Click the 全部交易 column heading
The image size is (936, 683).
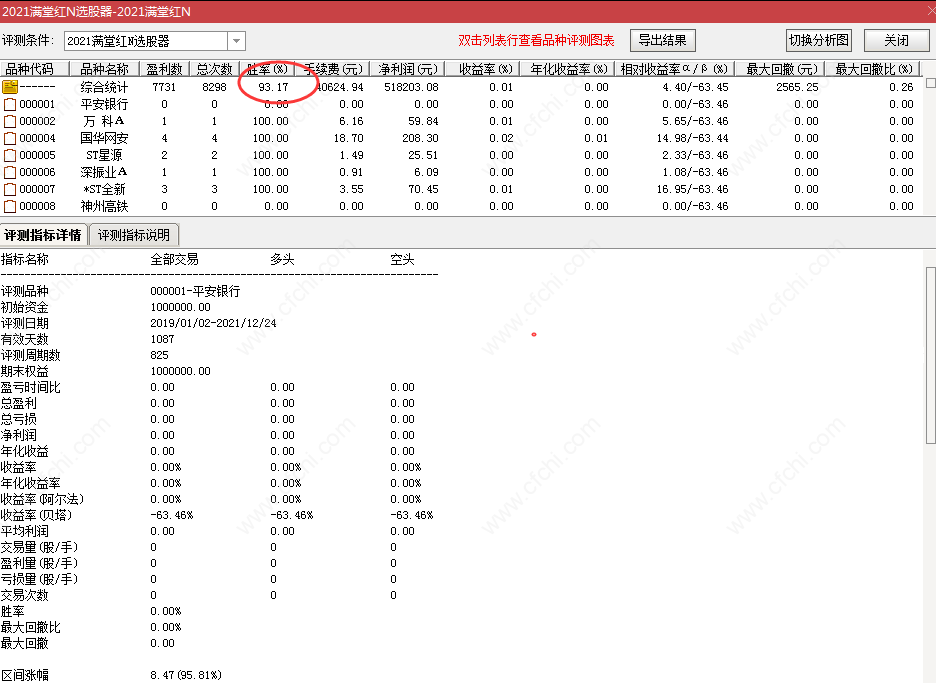174,260
